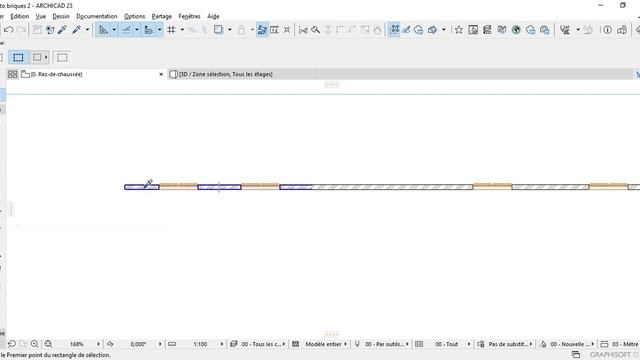Click the Redo arrow icon
This screenshot has width=640, height=360.
point(21,30)
